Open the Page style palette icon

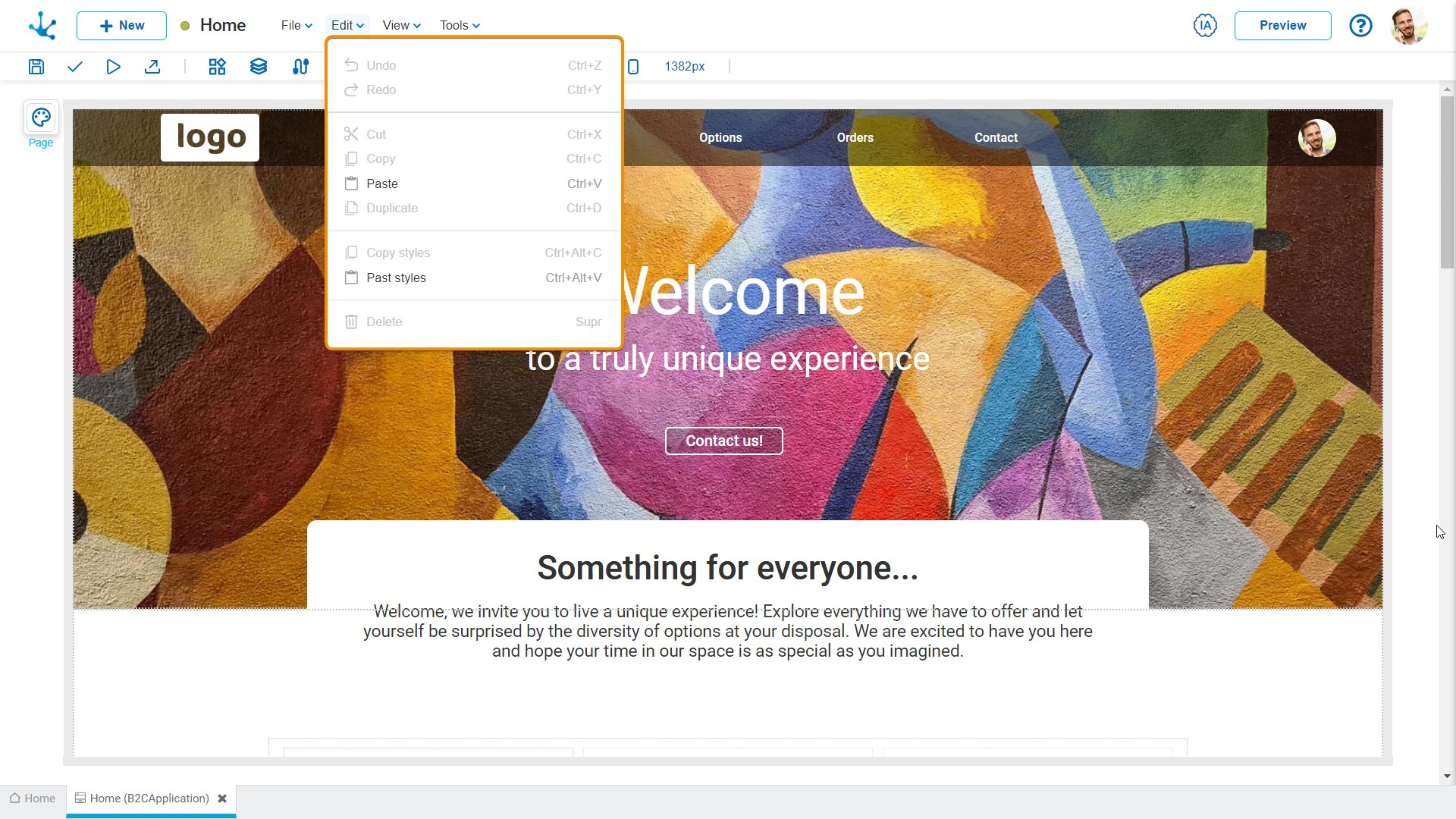[41, 118]
